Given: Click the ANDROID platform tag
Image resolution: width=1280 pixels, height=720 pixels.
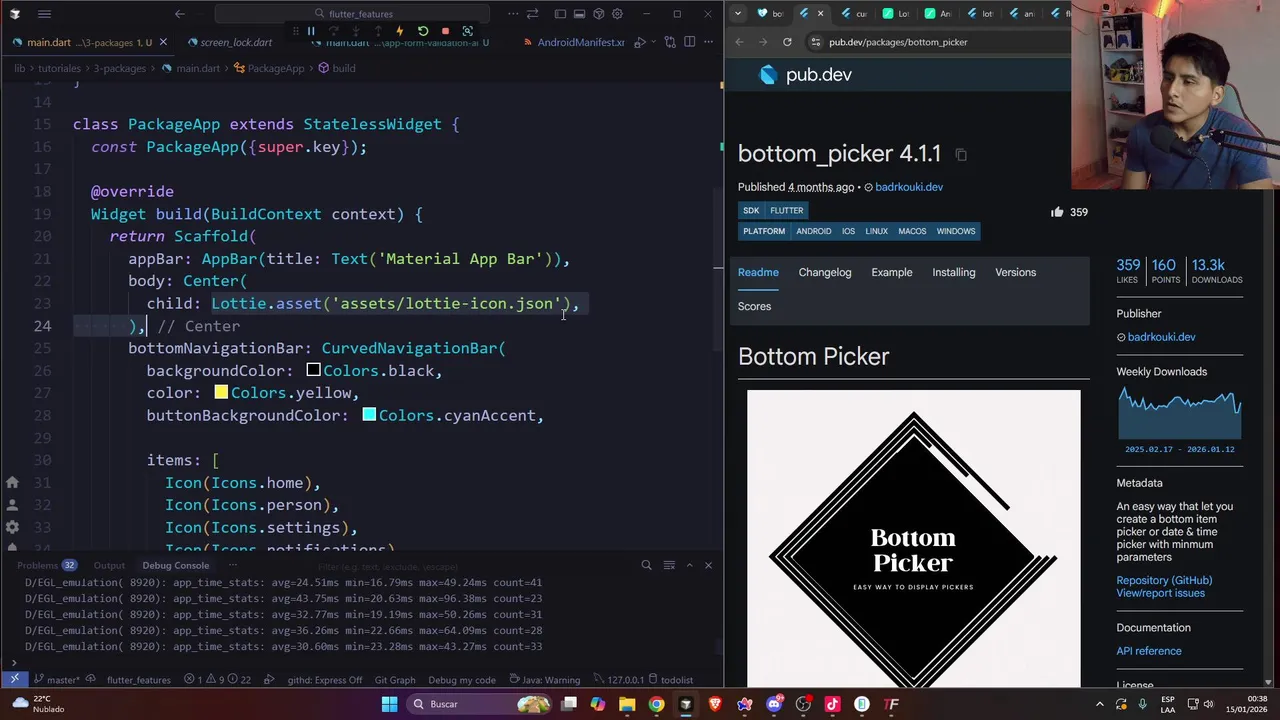Looking at the screenshot, I should (x=813, y=231).
